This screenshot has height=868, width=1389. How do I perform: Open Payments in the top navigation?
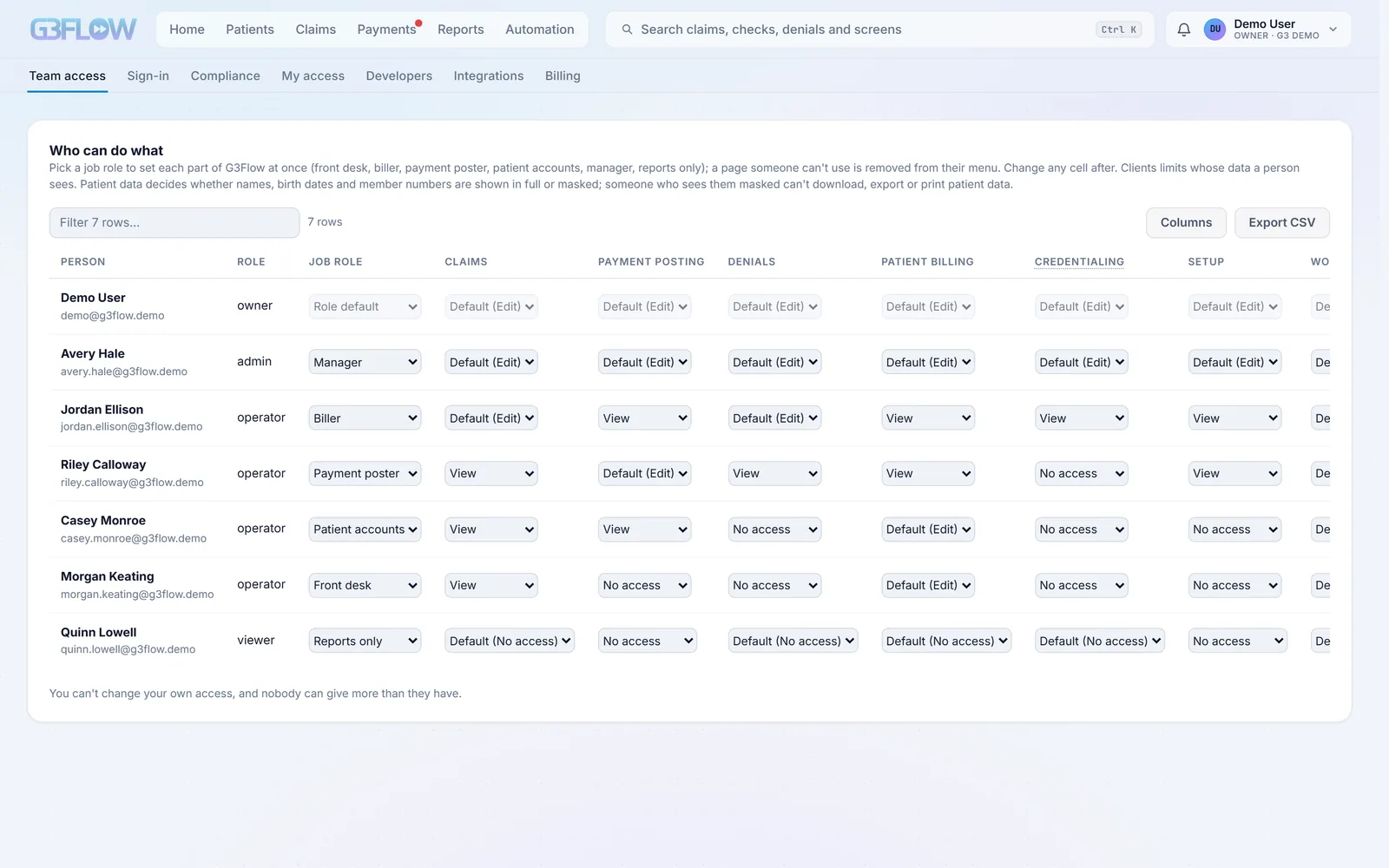tap(387, 30)
